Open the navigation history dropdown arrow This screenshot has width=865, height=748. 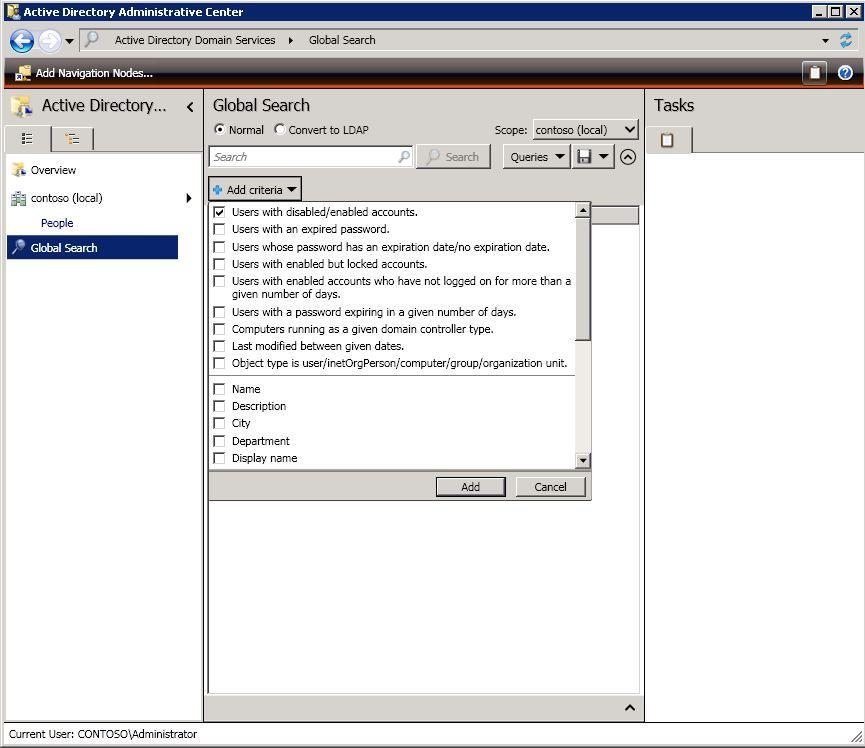[x=70, y=41]
